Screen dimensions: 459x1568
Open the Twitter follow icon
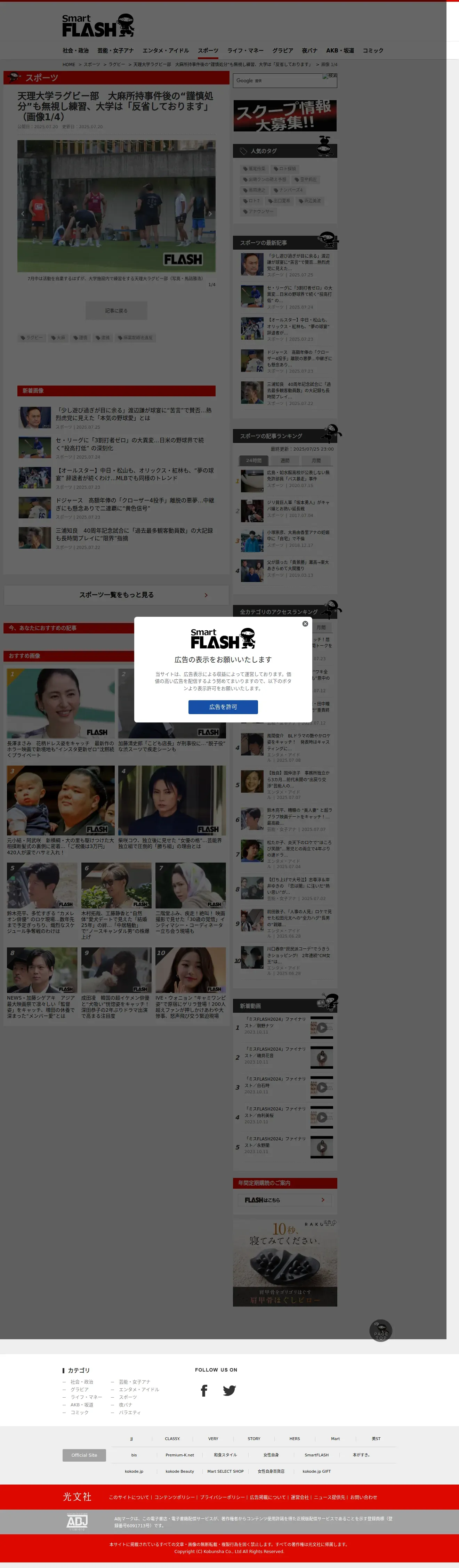pos(229,1390)
